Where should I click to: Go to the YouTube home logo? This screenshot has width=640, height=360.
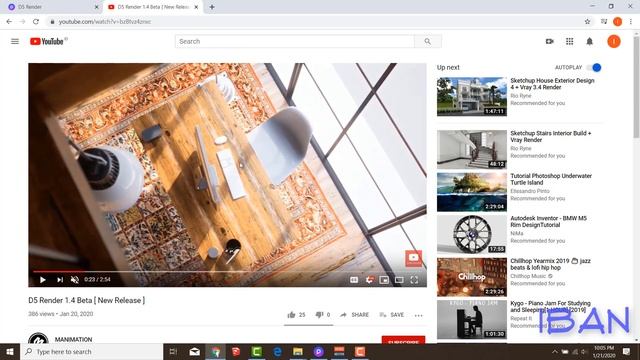tap(47, 41)
